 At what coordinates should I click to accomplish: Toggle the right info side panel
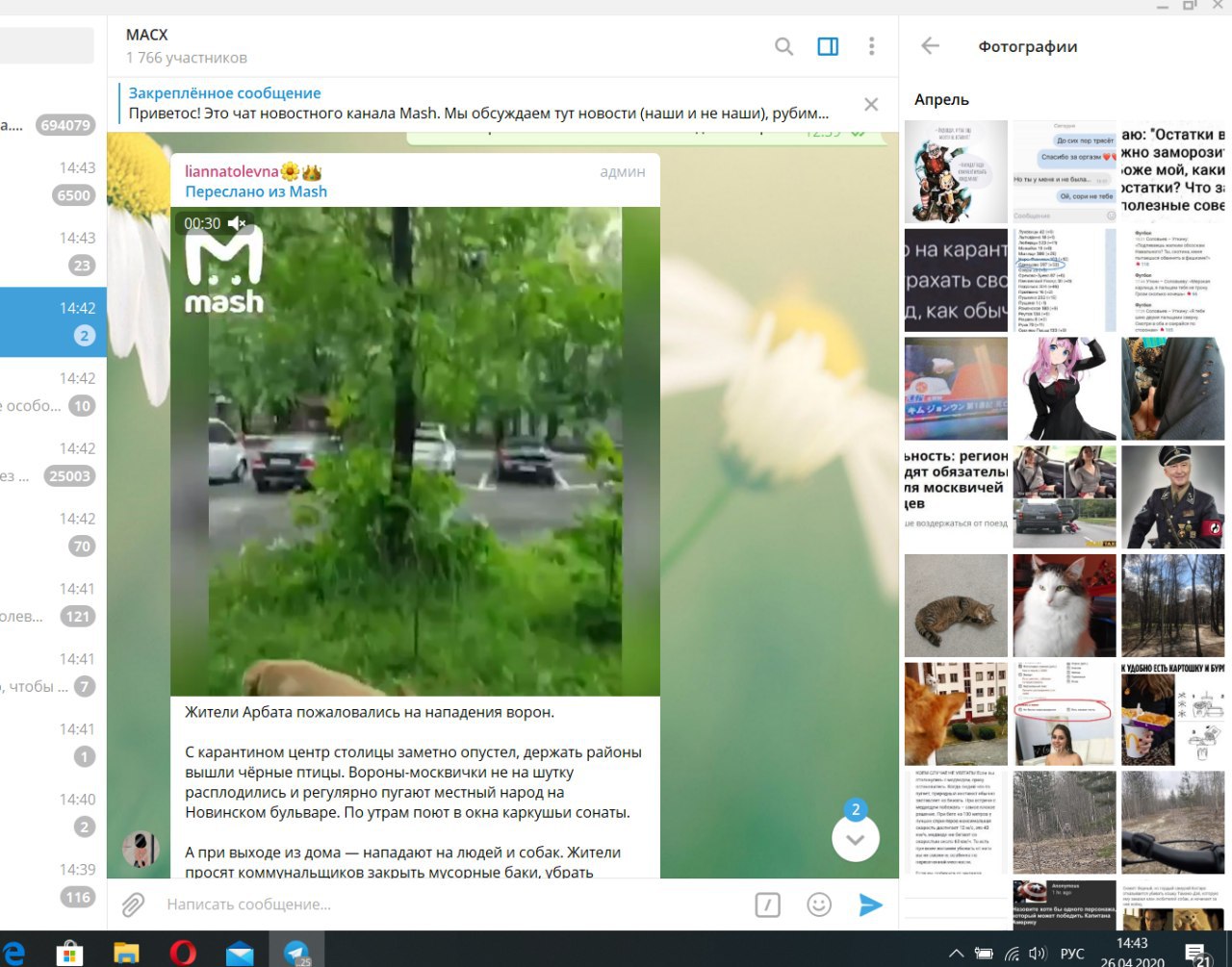point(828,46)
